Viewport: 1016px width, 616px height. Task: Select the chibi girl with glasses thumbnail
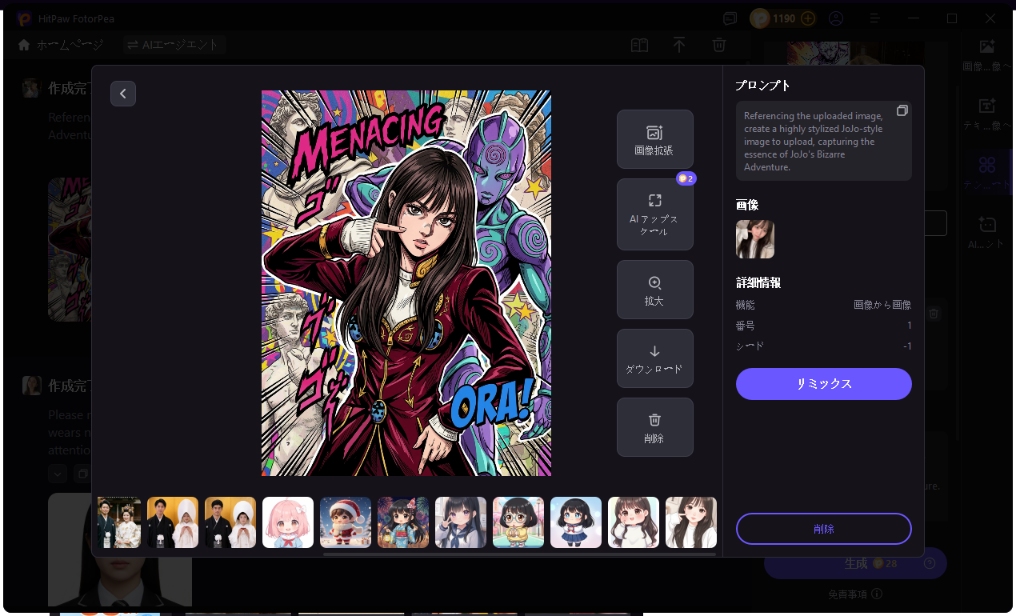pyautogui.click(x=518, y=522)
